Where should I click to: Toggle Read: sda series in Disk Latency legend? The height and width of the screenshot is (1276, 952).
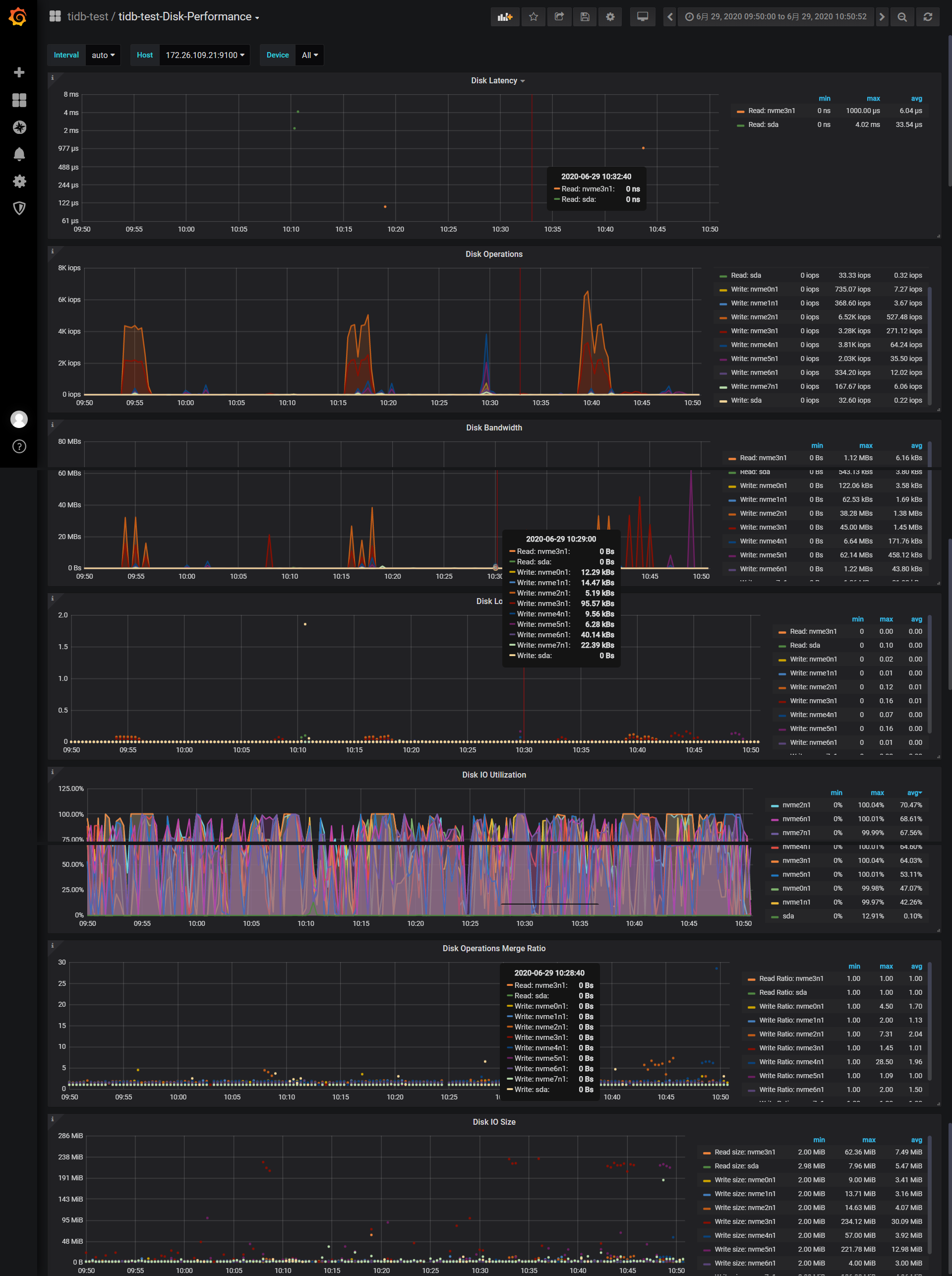[763, 124]
